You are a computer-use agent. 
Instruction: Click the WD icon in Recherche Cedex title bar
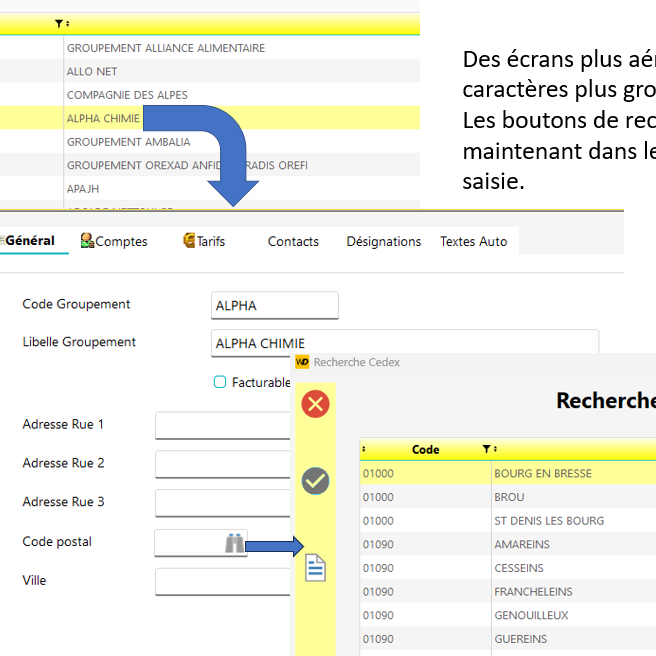301,362
